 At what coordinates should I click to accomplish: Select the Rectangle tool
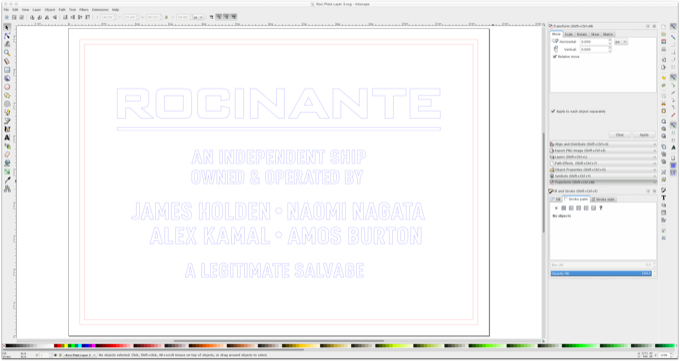point(7,70)
